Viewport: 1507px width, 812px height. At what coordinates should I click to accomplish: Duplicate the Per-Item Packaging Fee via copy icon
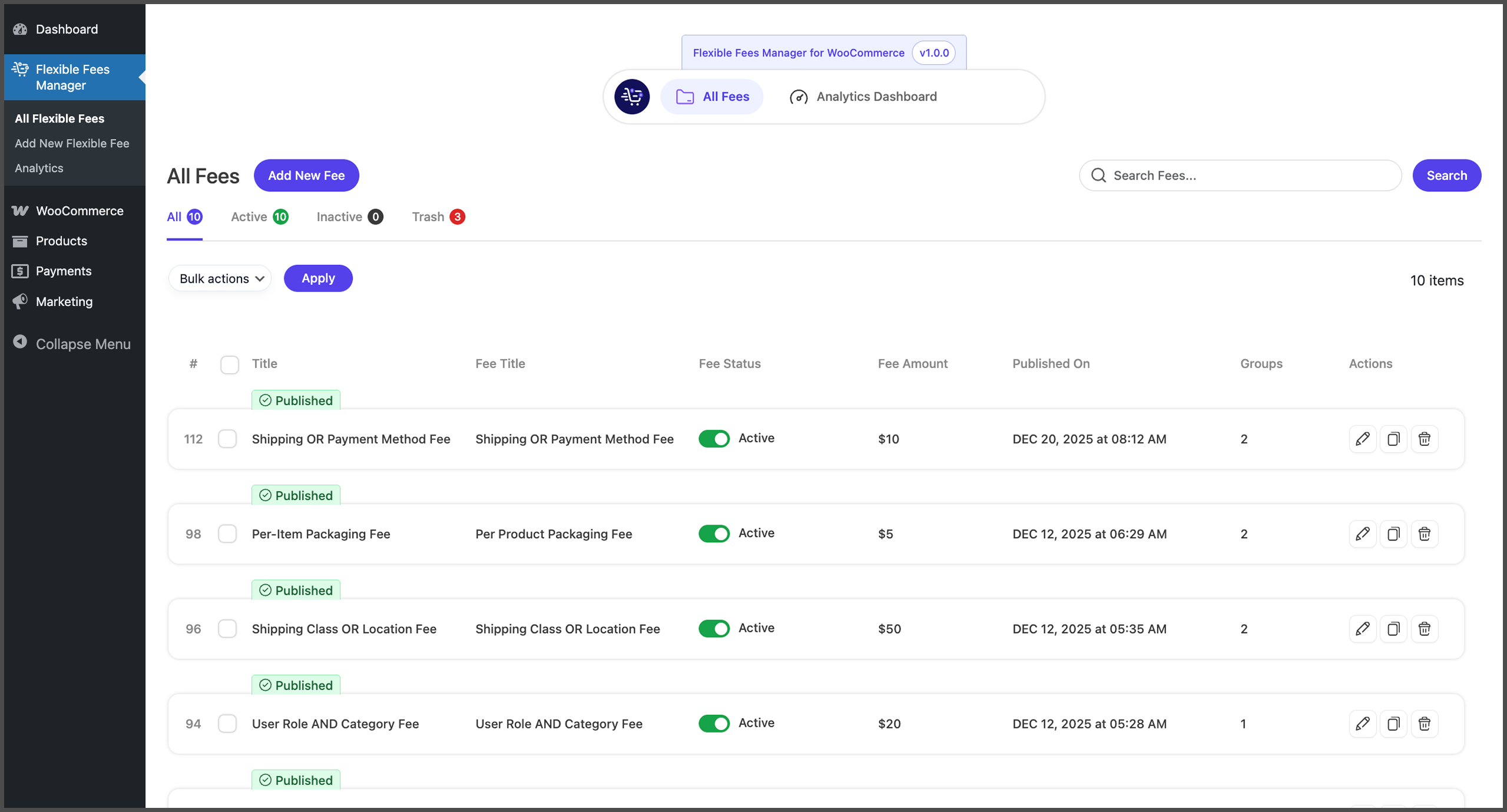1393,533
